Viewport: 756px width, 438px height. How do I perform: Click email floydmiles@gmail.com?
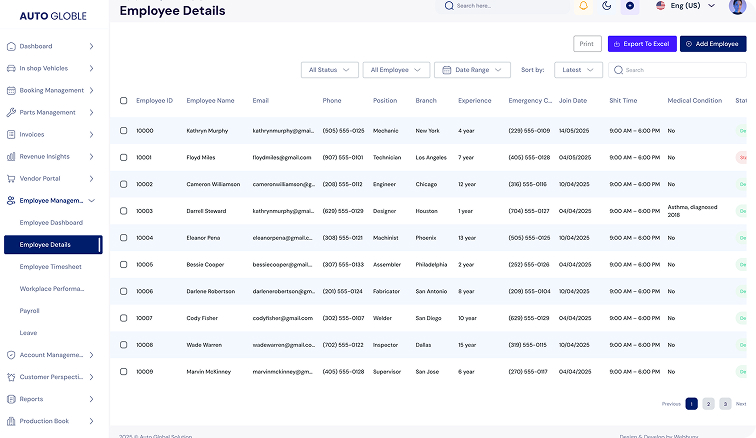[x=282, y=158]
